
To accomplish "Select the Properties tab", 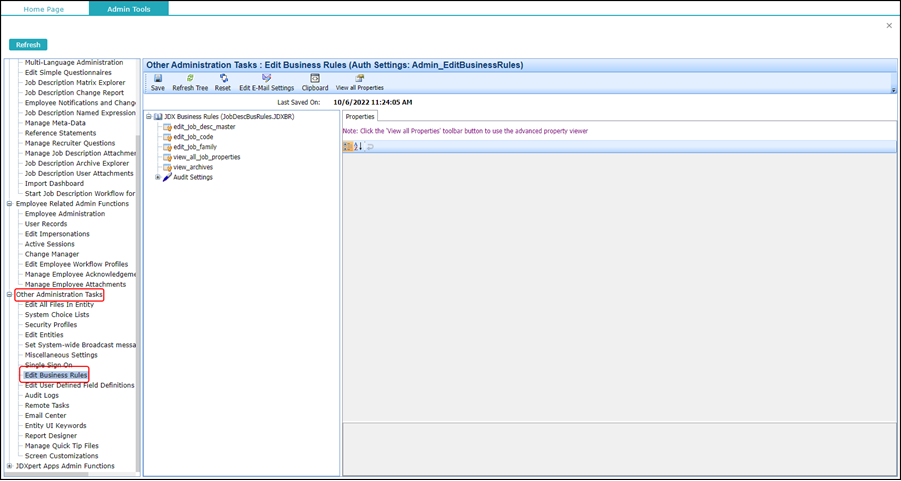I will point(360,117).
